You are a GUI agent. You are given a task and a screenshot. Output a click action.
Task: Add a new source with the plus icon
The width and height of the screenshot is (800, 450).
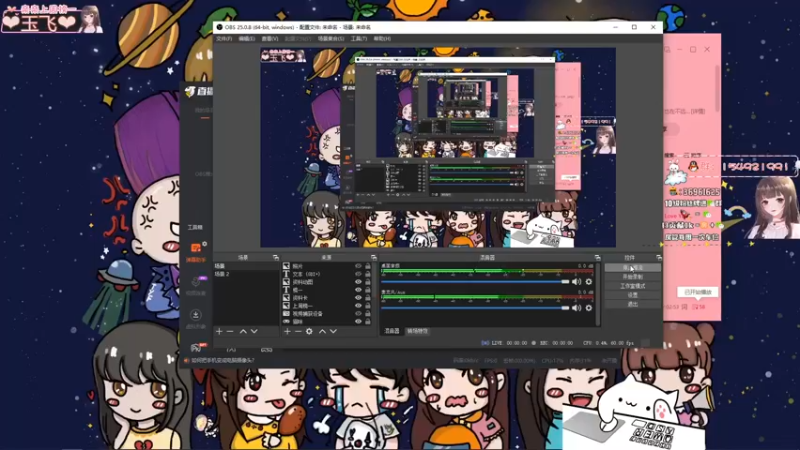tap(287, 332)
